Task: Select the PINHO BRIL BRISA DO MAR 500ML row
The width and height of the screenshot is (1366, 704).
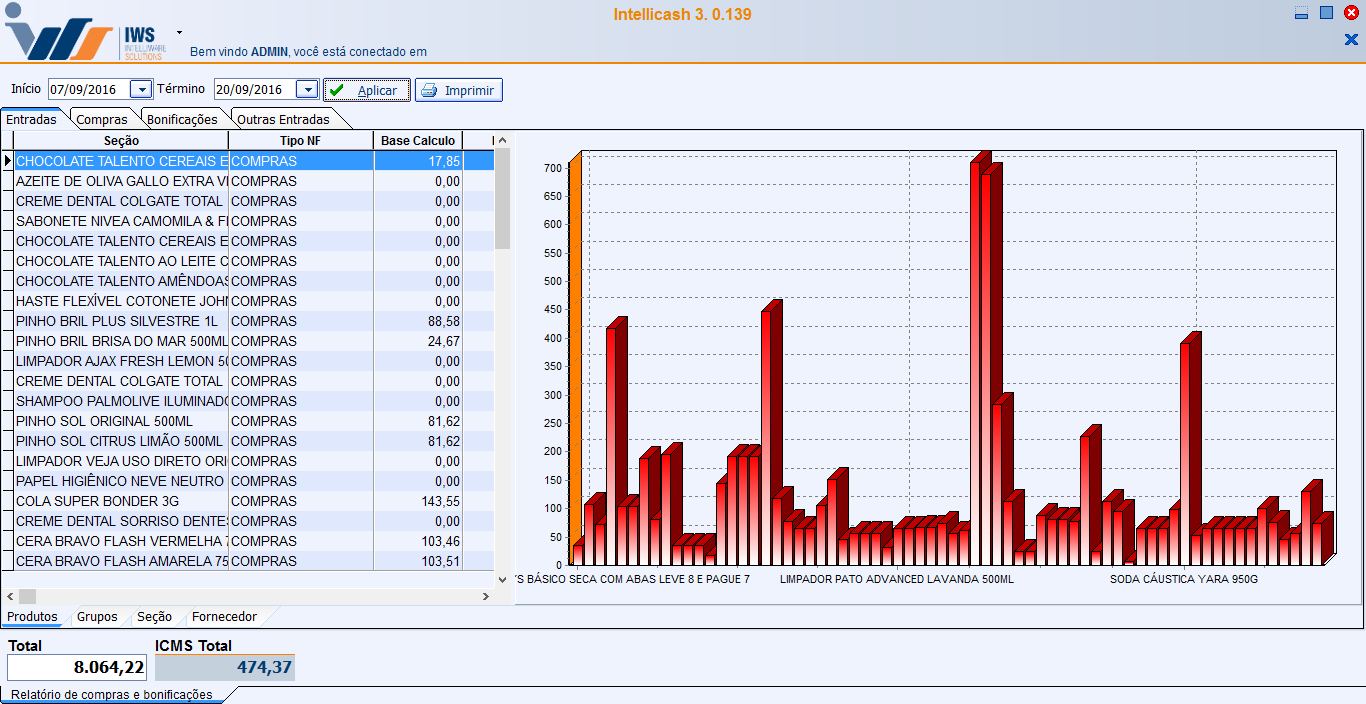Action: coord(254,341)
